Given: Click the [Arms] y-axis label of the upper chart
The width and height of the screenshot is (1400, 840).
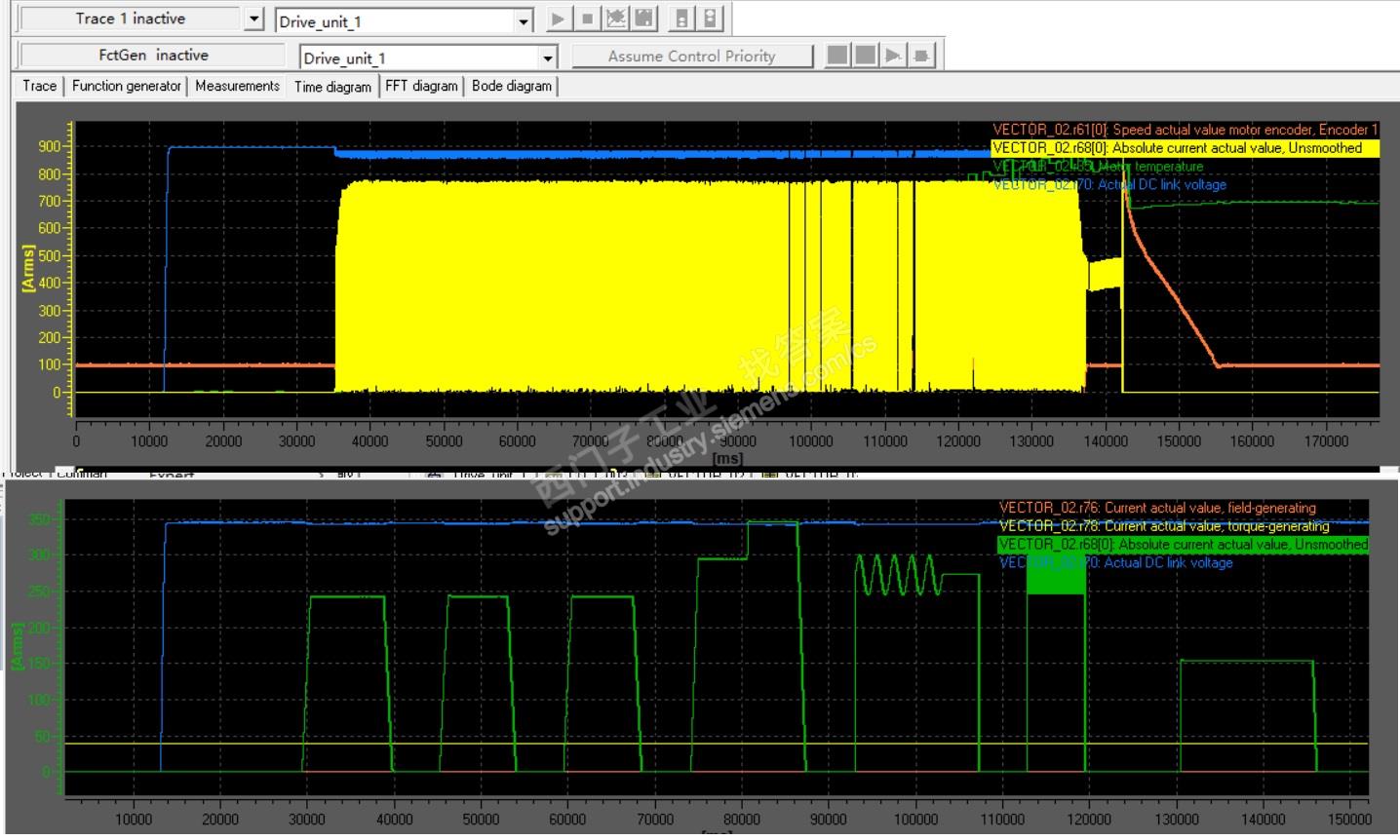Looking at the screenshot, I should coord(27,268).
